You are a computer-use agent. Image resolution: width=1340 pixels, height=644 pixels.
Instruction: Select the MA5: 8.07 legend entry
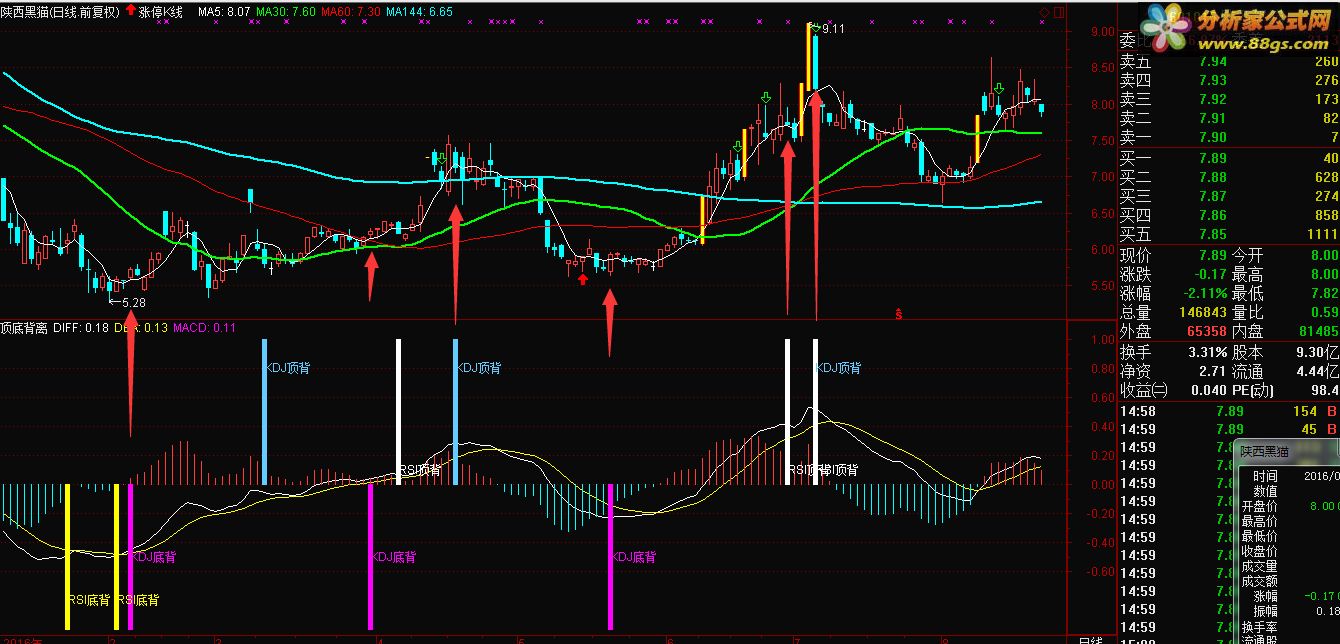point(224,12)
